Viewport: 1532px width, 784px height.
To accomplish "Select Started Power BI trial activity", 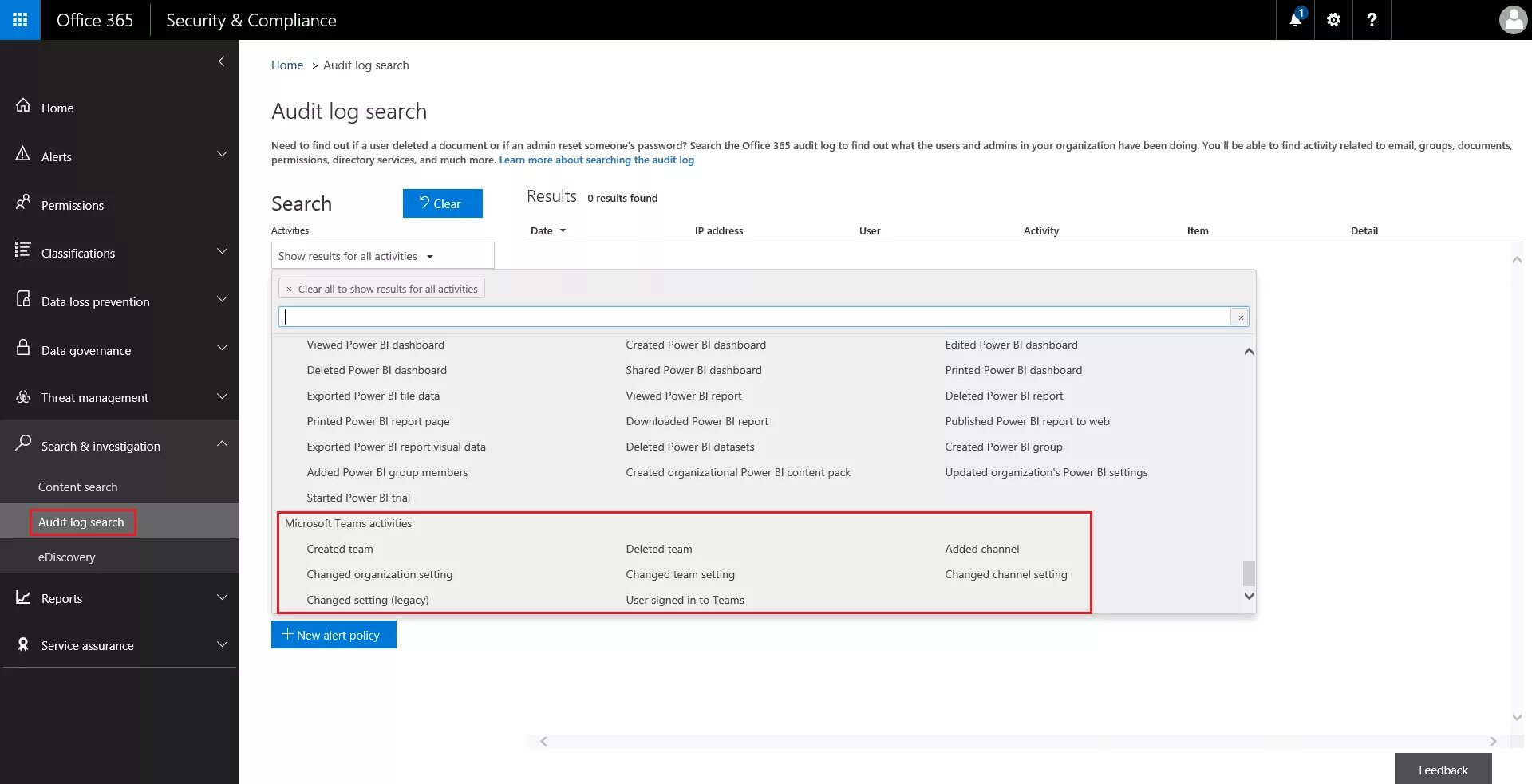I will pyautogui.click(x=358, y=498).
